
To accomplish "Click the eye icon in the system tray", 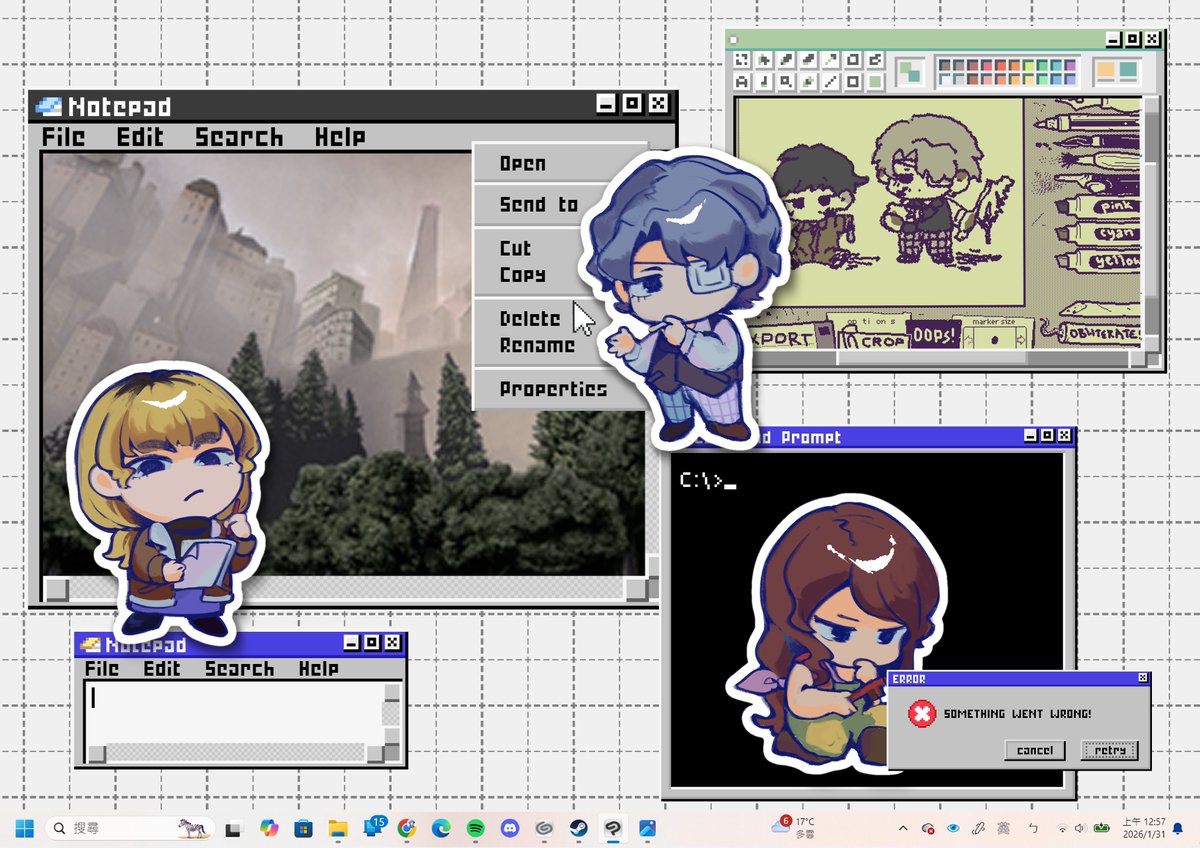I will pyautogui.click(x=953, y=828).
